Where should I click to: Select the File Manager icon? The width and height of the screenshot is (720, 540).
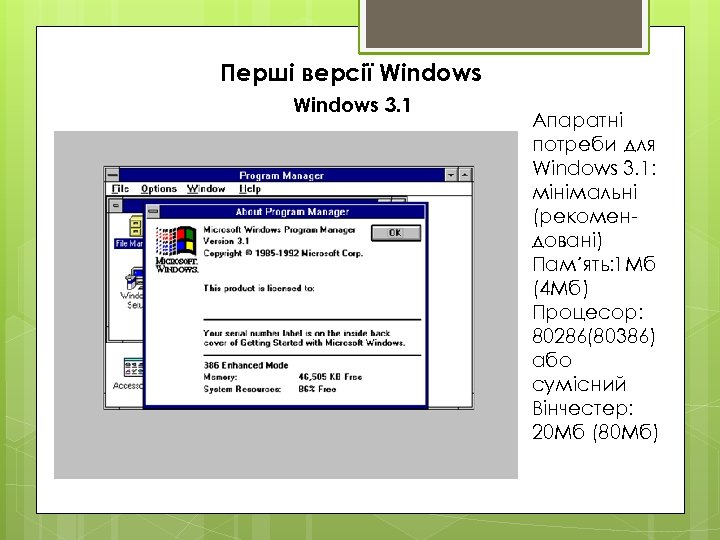[x=131, y=232]
